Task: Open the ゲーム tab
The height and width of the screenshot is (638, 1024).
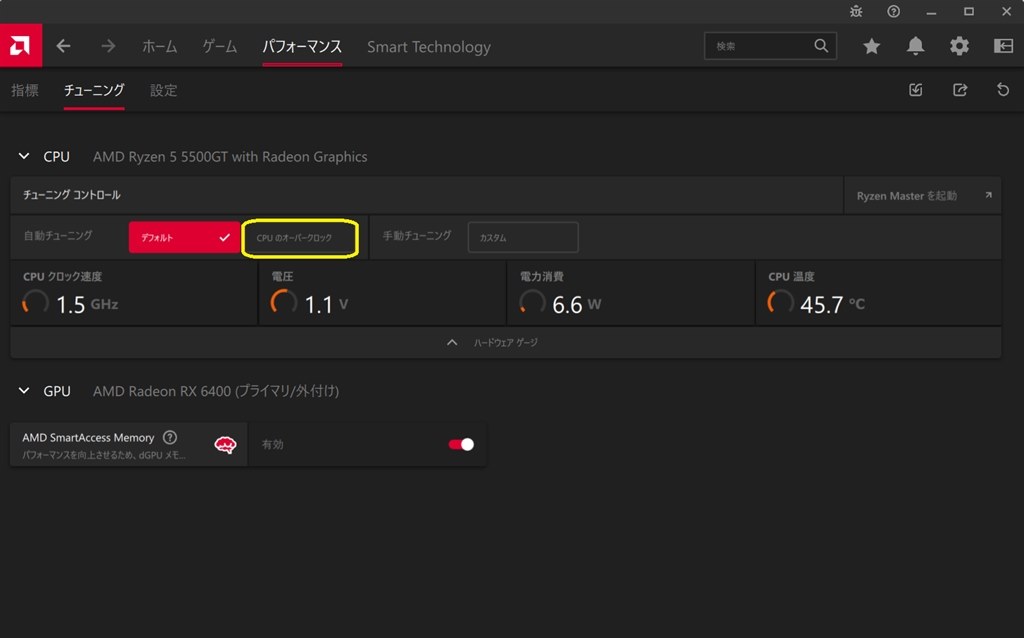Action: coord(219,46)
